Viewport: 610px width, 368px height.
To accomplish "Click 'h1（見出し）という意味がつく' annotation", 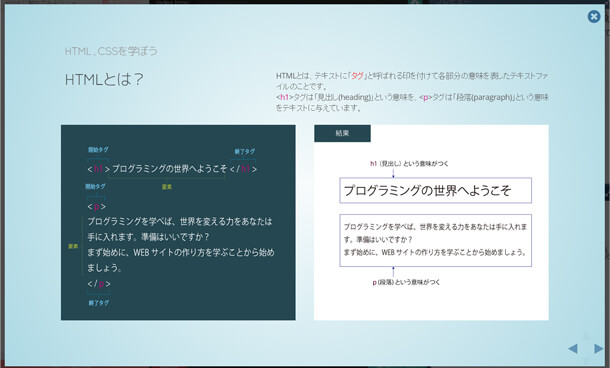I will pyautogui.click(x=409, y=164).
